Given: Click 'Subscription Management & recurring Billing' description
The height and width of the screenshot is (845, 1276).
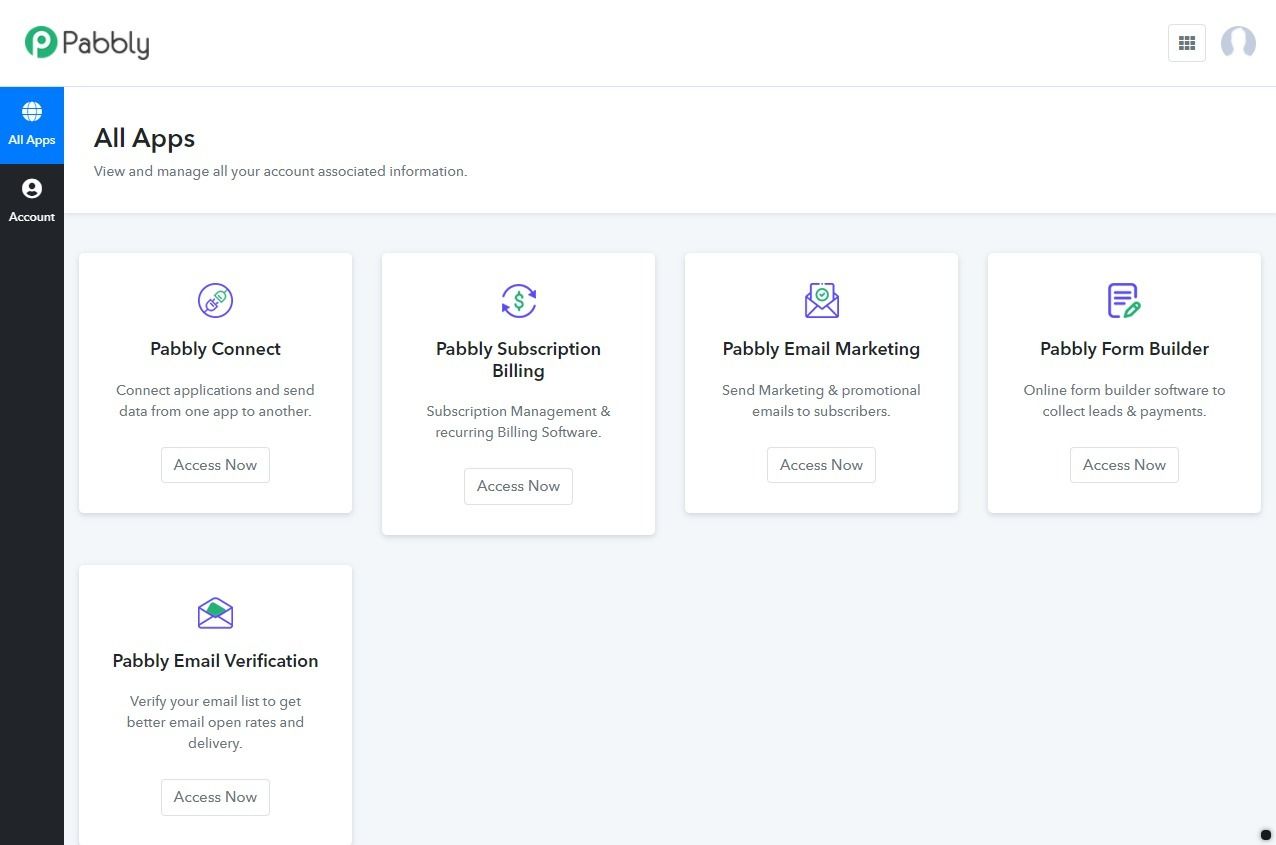Looking at the screenshot, I should [x=518, y=422].
